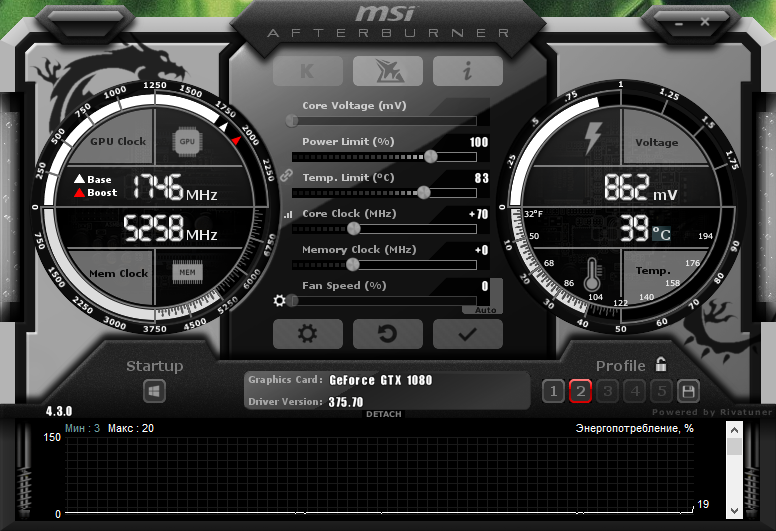
Task: Click the driver version 375.70
Action: (x=346, y=402)
